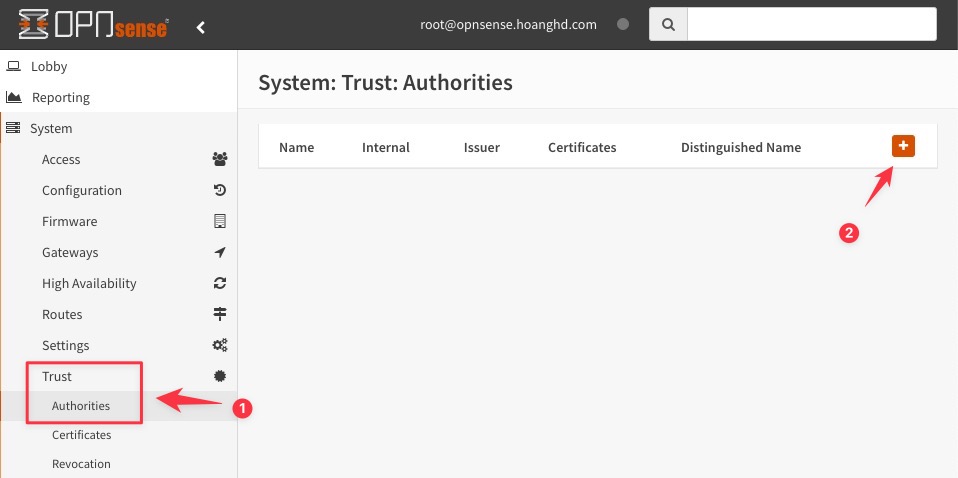Click the Name column header
Screen dimensions: 958x478
click(x=296, y=147)
